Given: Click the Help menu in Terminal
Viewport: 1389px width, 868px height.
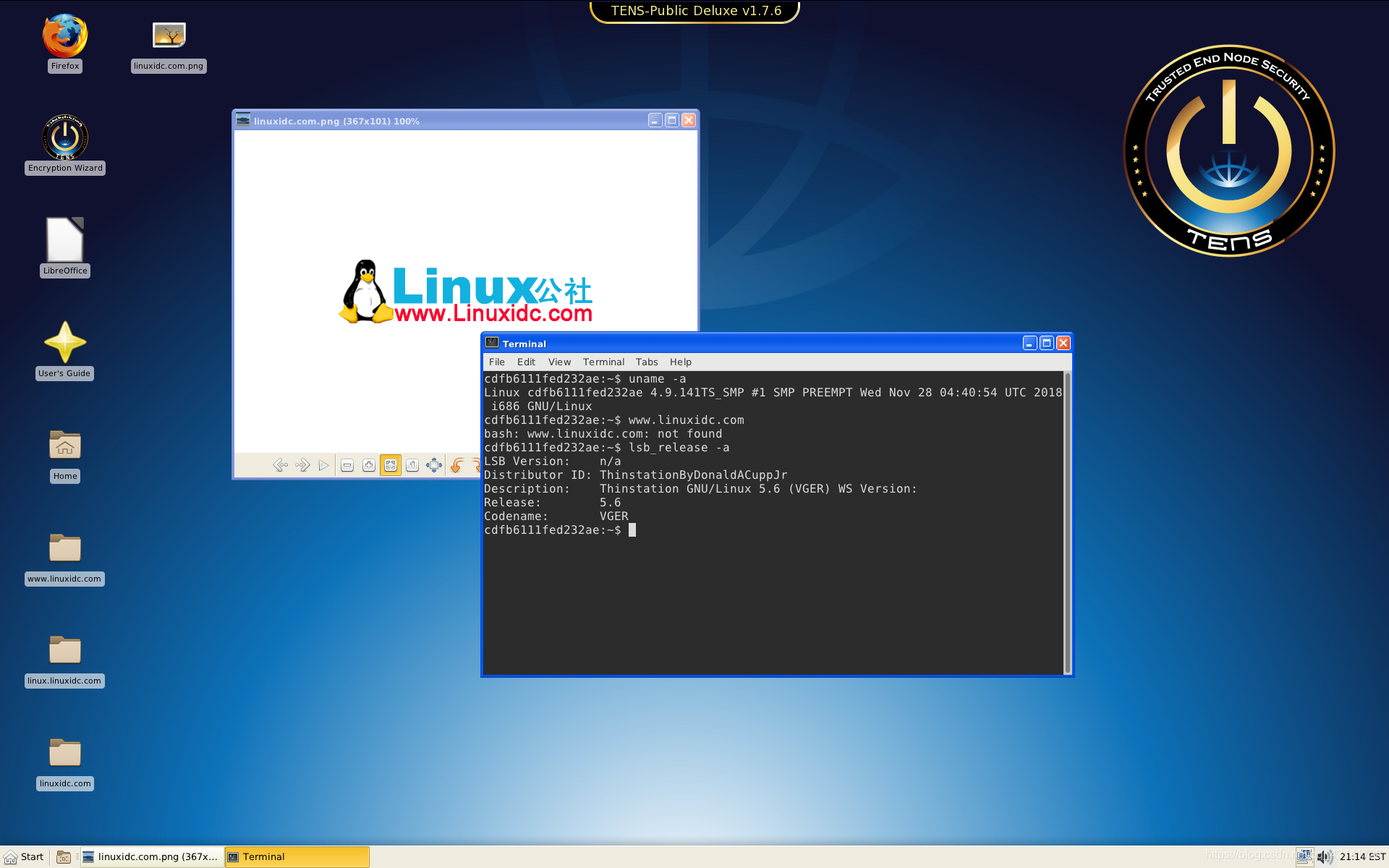Looking at the screenshot, I should [x=678, y=361].
